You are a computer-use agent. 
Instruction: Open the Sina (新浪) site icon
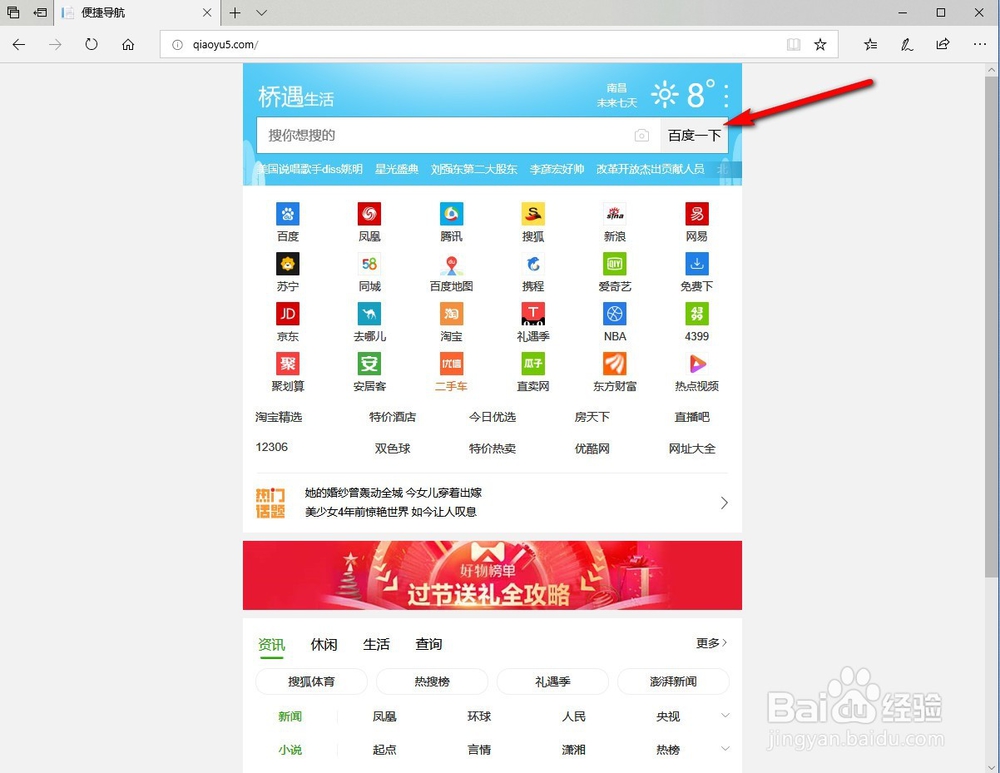click(615, 214)
